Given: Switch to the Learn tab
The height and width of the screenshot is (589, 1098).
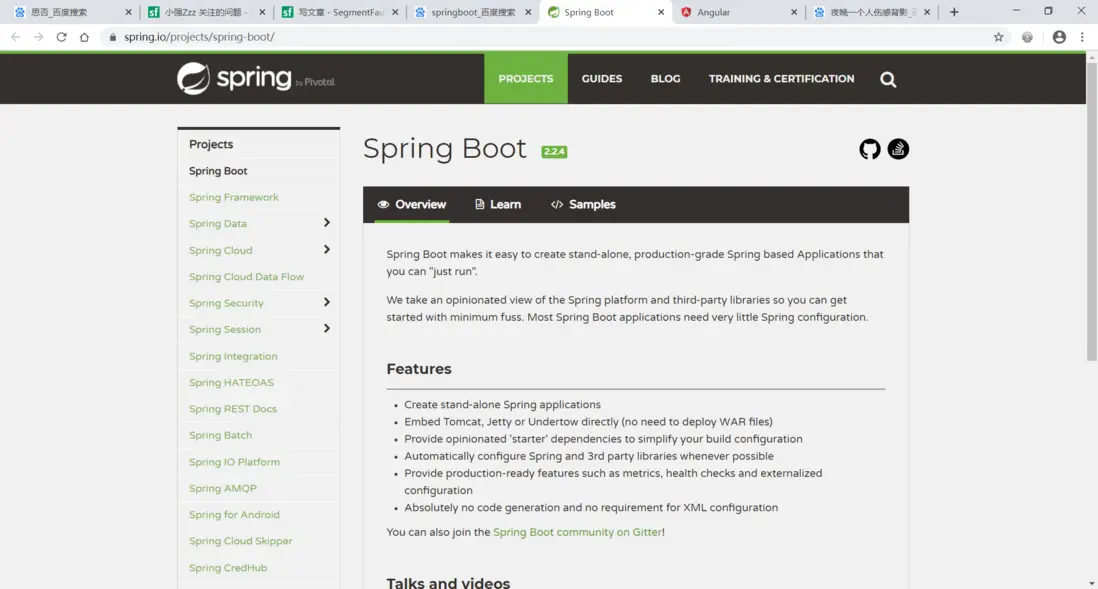Looking at the screenshot, I should [x=498, y=205].
